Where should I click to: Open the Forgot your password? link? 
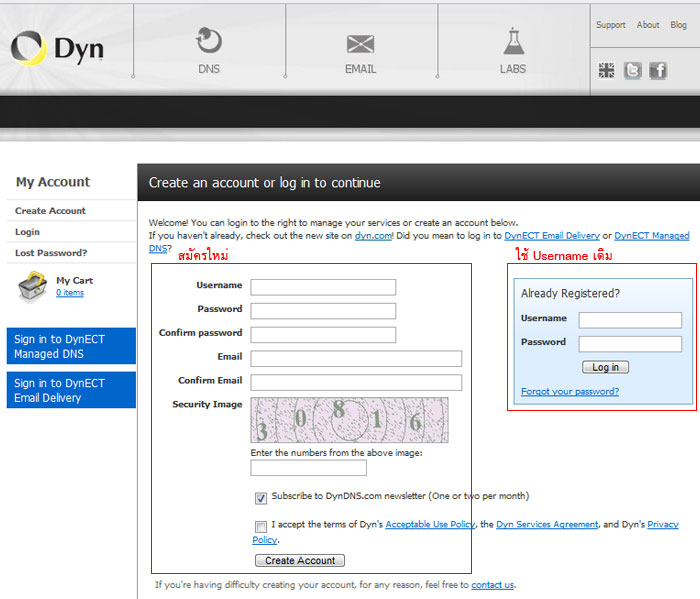570,391
